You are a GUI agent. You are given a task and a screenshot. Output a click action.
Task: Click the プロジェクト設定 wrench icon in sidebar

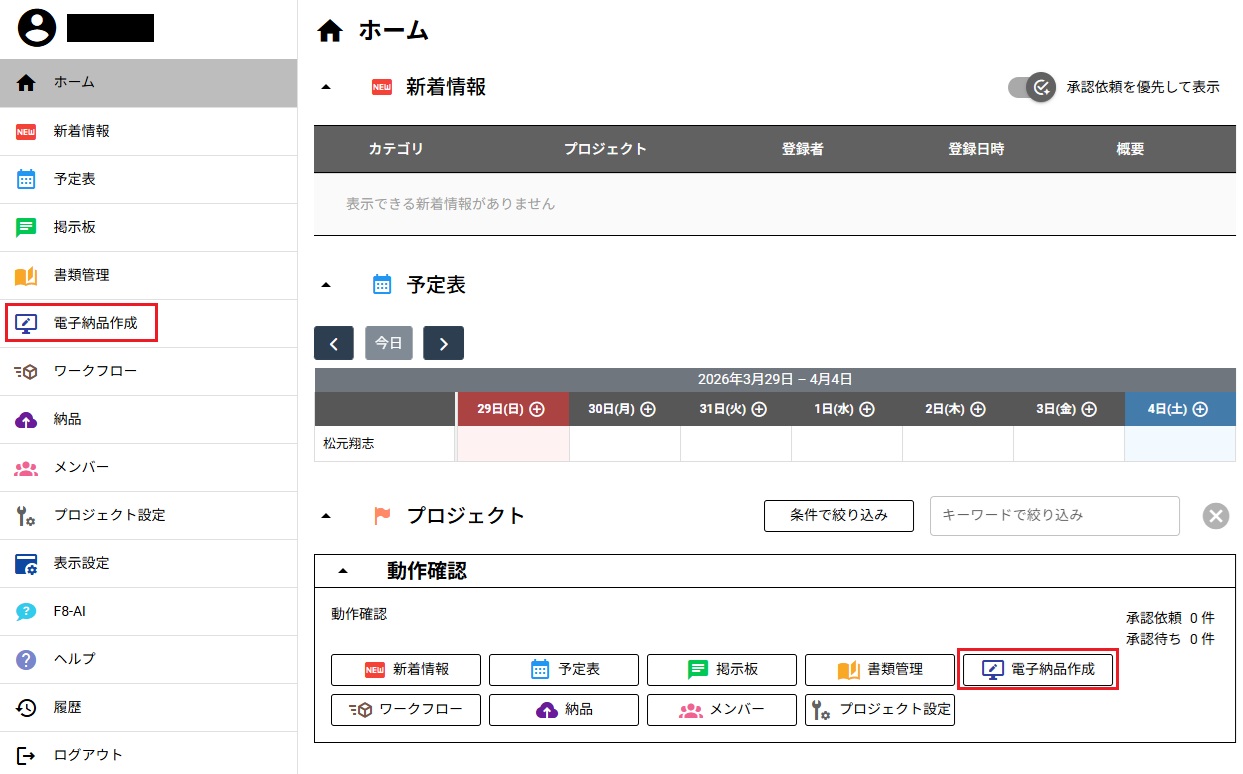point(26,516)
